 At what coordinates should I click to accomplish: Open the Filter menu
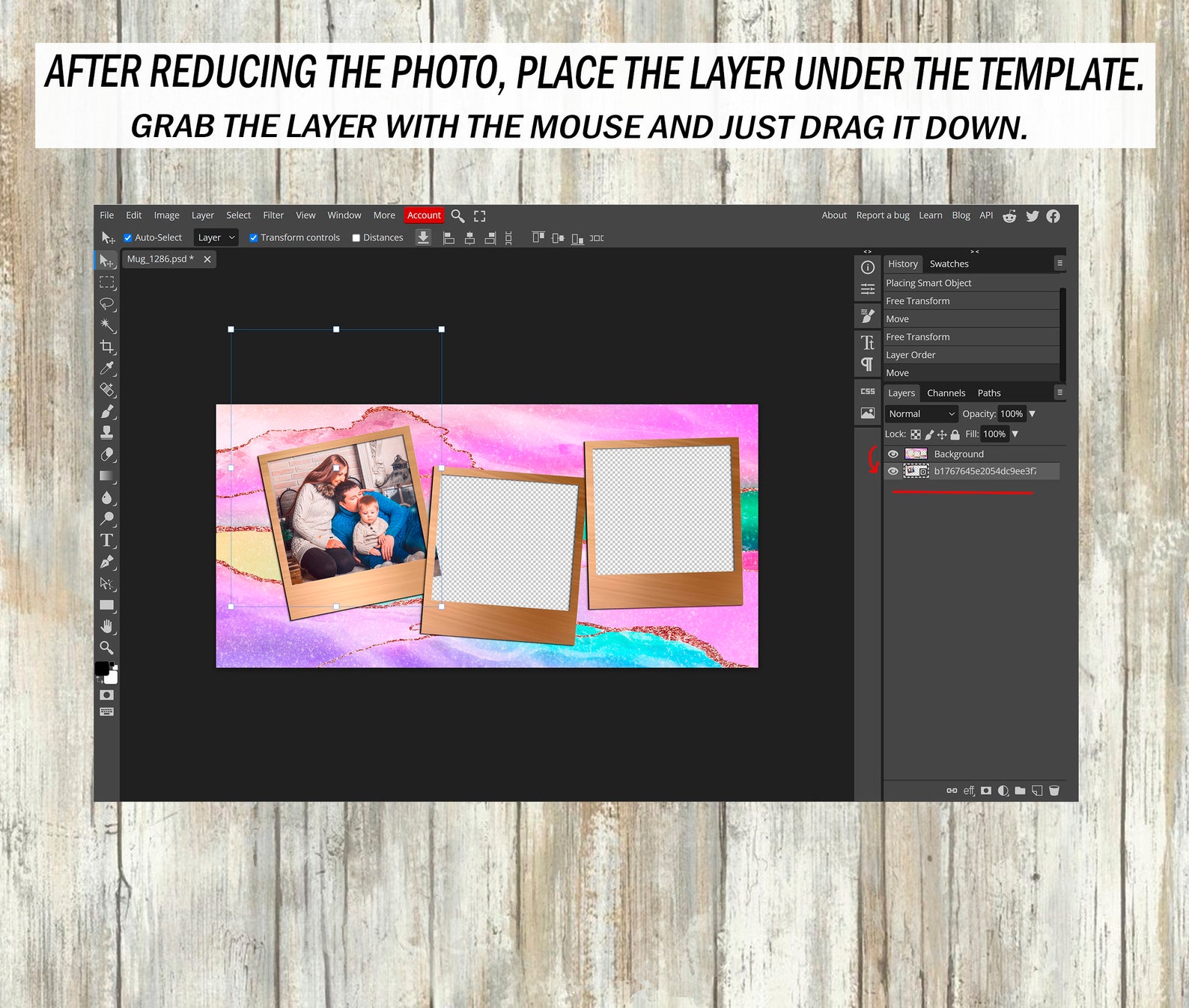tap(273, 216)
